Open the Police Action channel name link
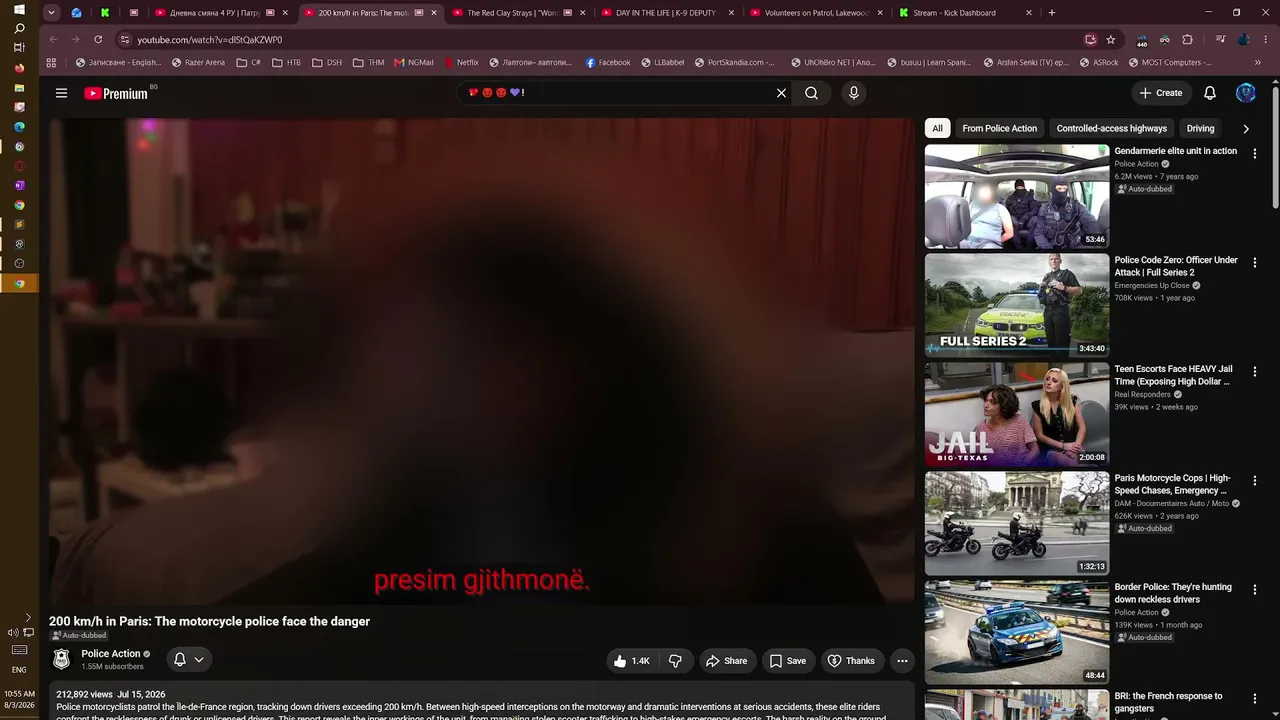 click(111, 654)
